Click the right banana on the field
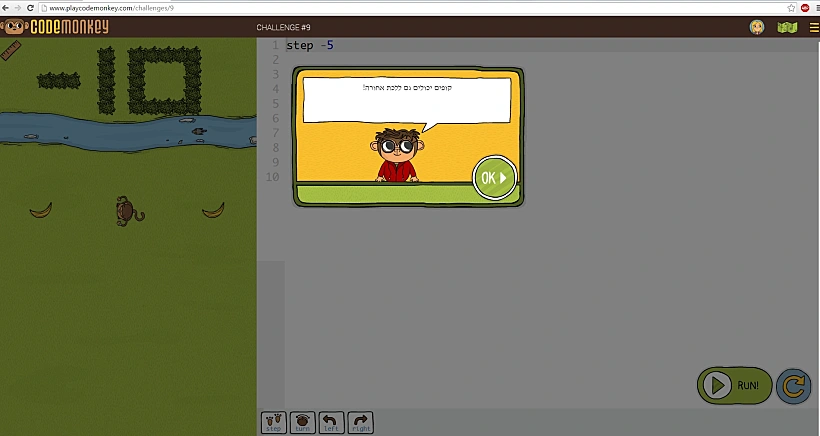This screenshot has width=820, height=436. click(213, 210)
